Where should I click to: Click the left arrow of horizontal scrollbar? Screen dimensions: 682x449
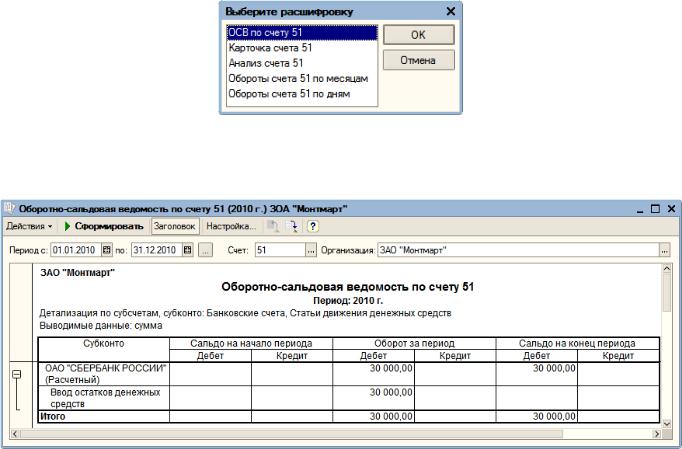pyautogui.click(x=14, y=434)
